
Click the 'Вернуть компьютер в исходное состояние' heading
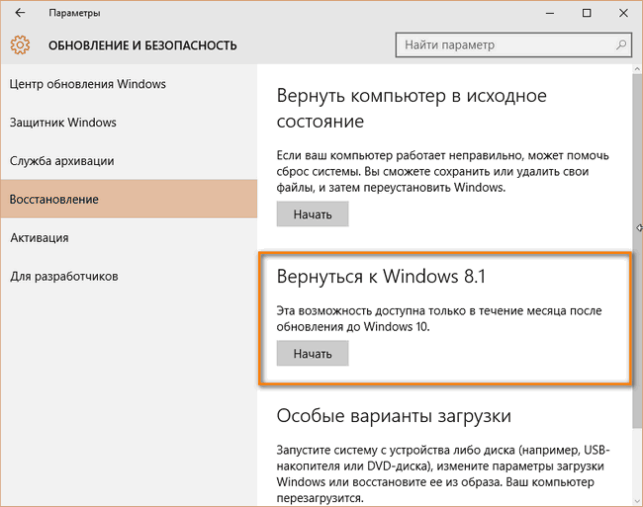[411, 108]
